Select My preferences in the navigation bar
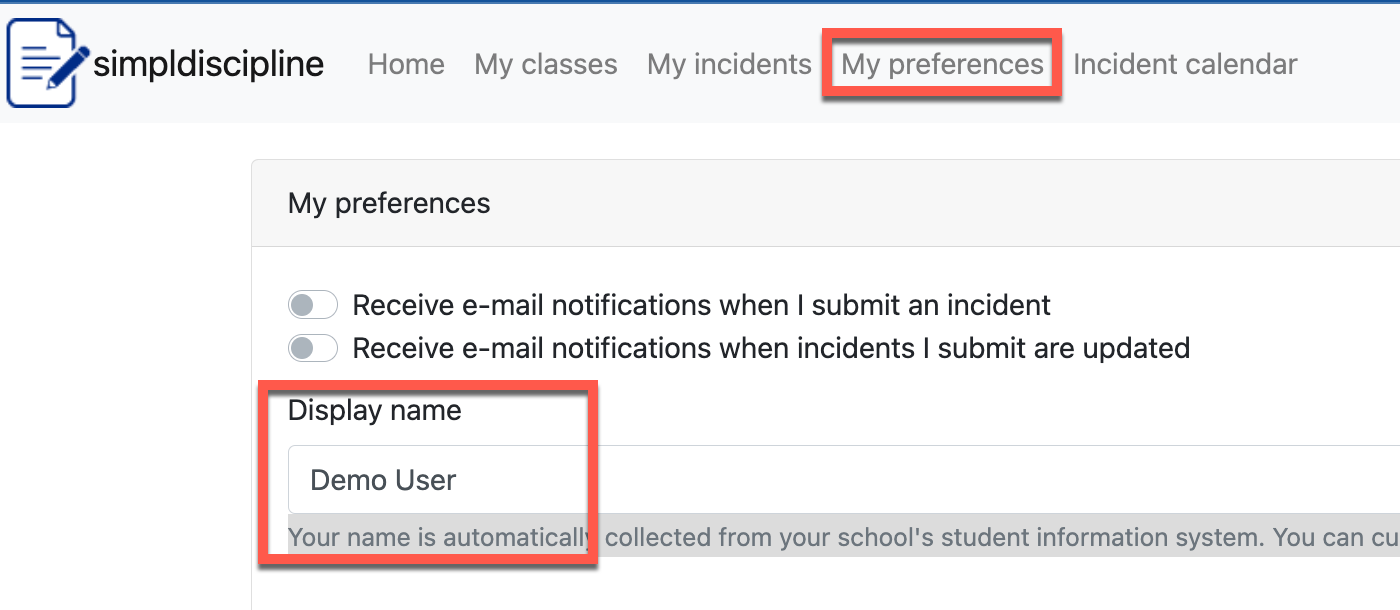The image size is (1400, 610). [942, 64]
